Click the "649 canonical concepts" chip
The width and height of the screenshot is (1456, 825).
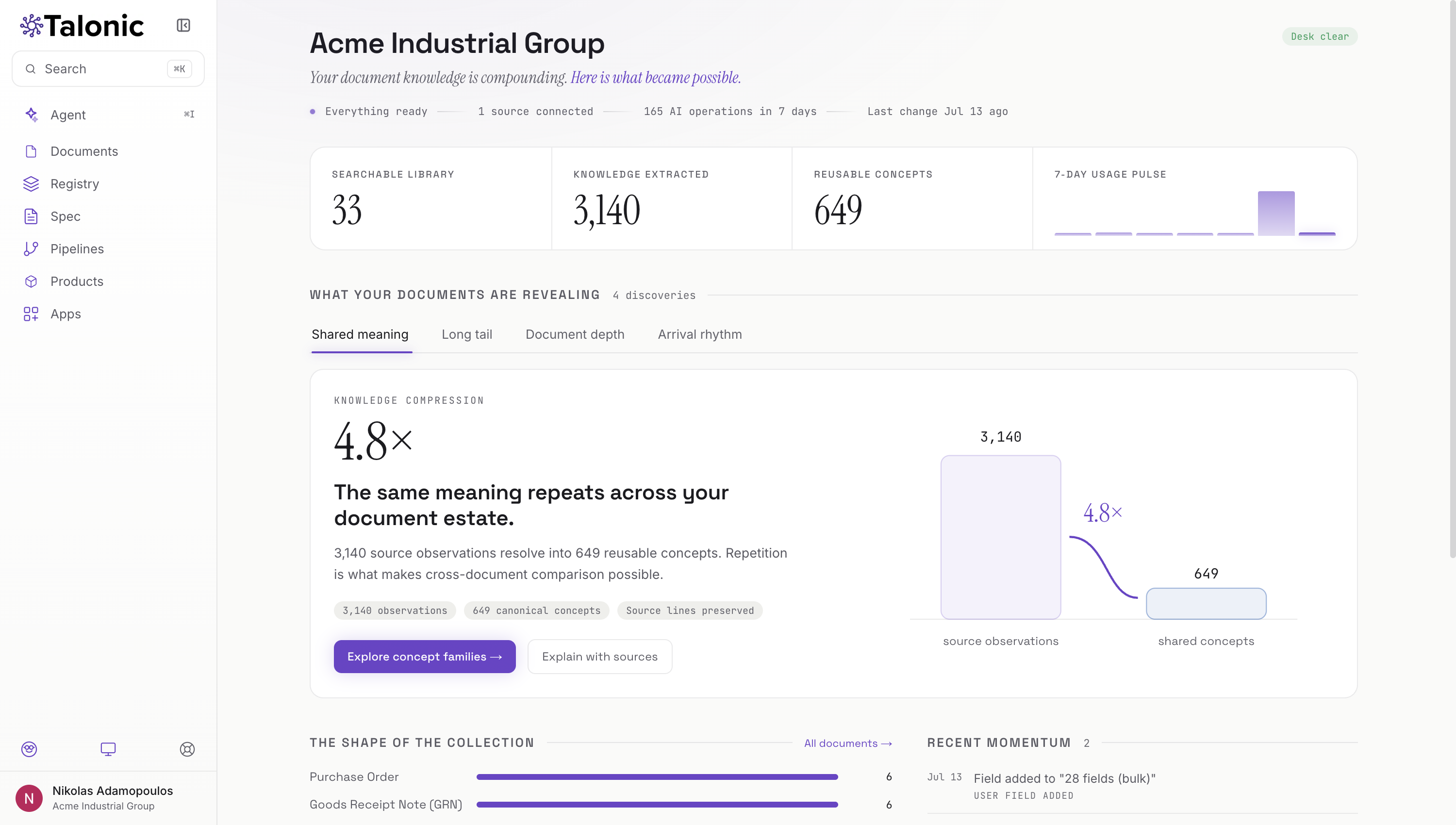(x=536, y=610)
